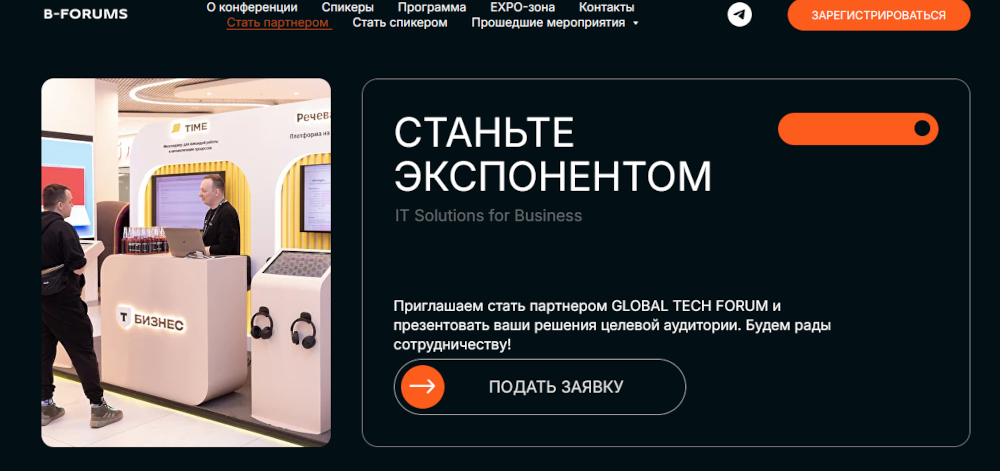This screenshot has height=471, width=1000.
Task: Expand the Прошедшие мероприятия dropdown arrow
Action: click(x=635, y=24)
